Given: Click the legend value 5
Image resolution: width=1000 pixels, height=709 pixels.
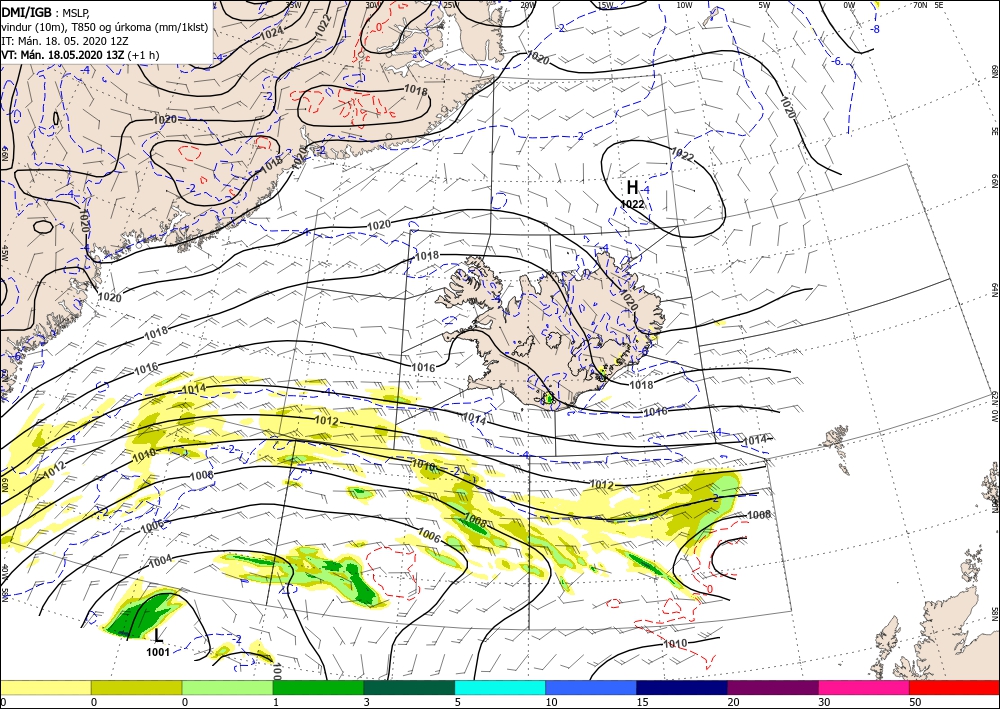Looking at the screenshot, I should click(x=458, y=702).
